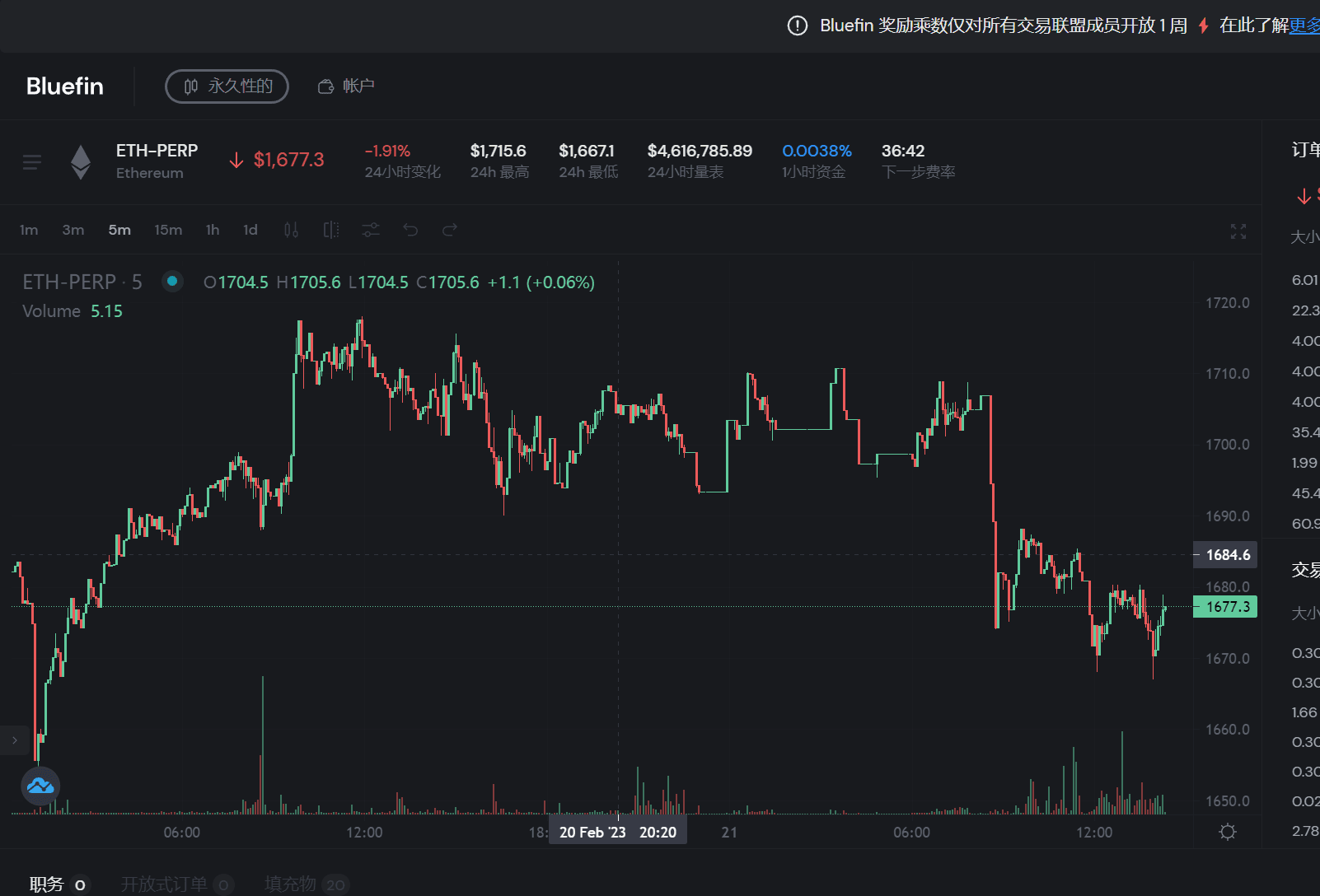Click the 1684.6 crosshair price label
Viewport: 1320px width, 896px height.
tap(1225, 555)
